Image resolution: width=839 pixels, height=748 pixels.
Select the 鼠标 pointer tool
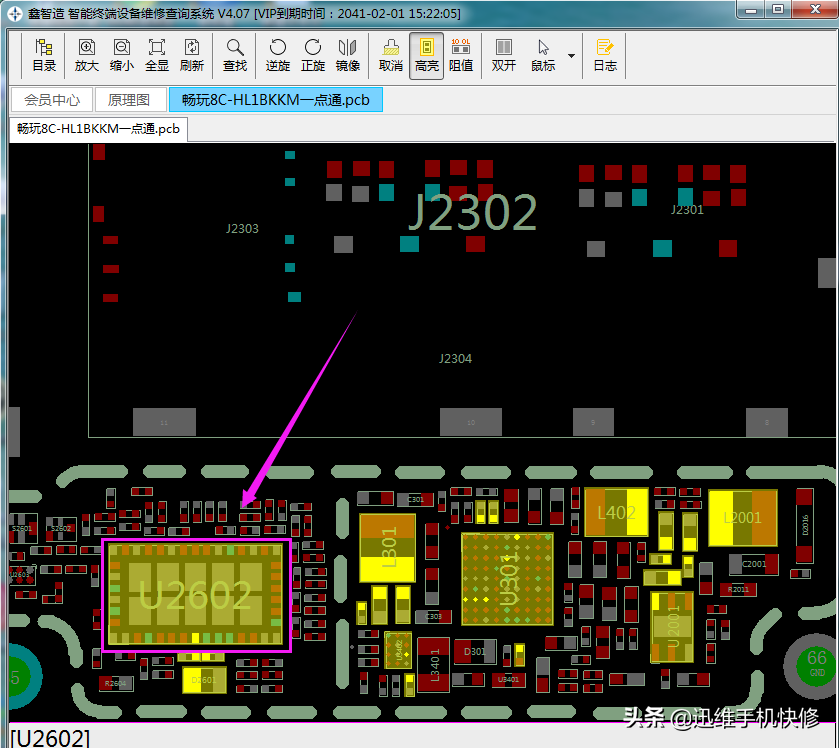(x=543, y=56)
